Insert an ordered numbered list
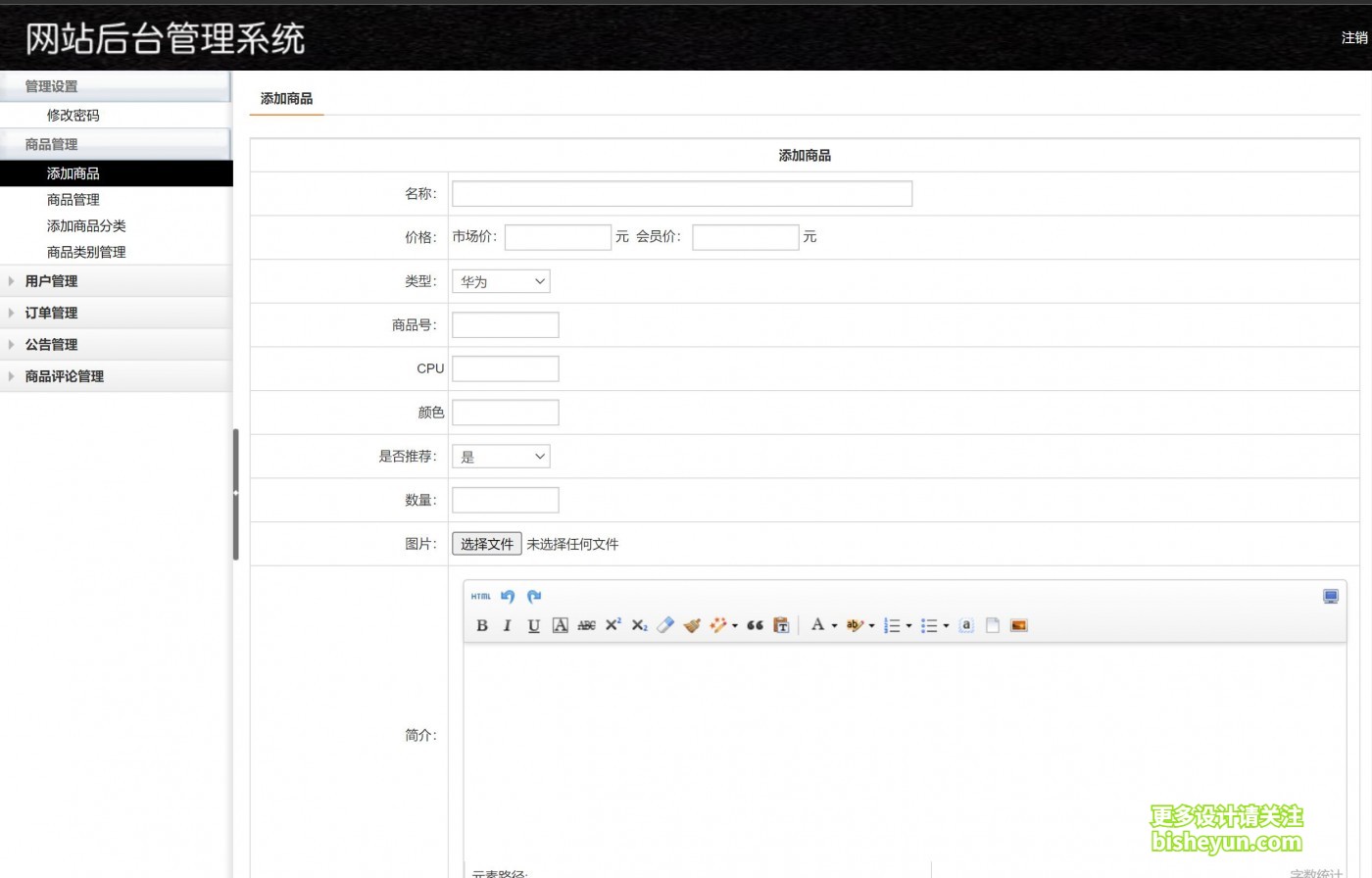The width and height of the screenshot is (1372, 878). click(x=892, y=625)
